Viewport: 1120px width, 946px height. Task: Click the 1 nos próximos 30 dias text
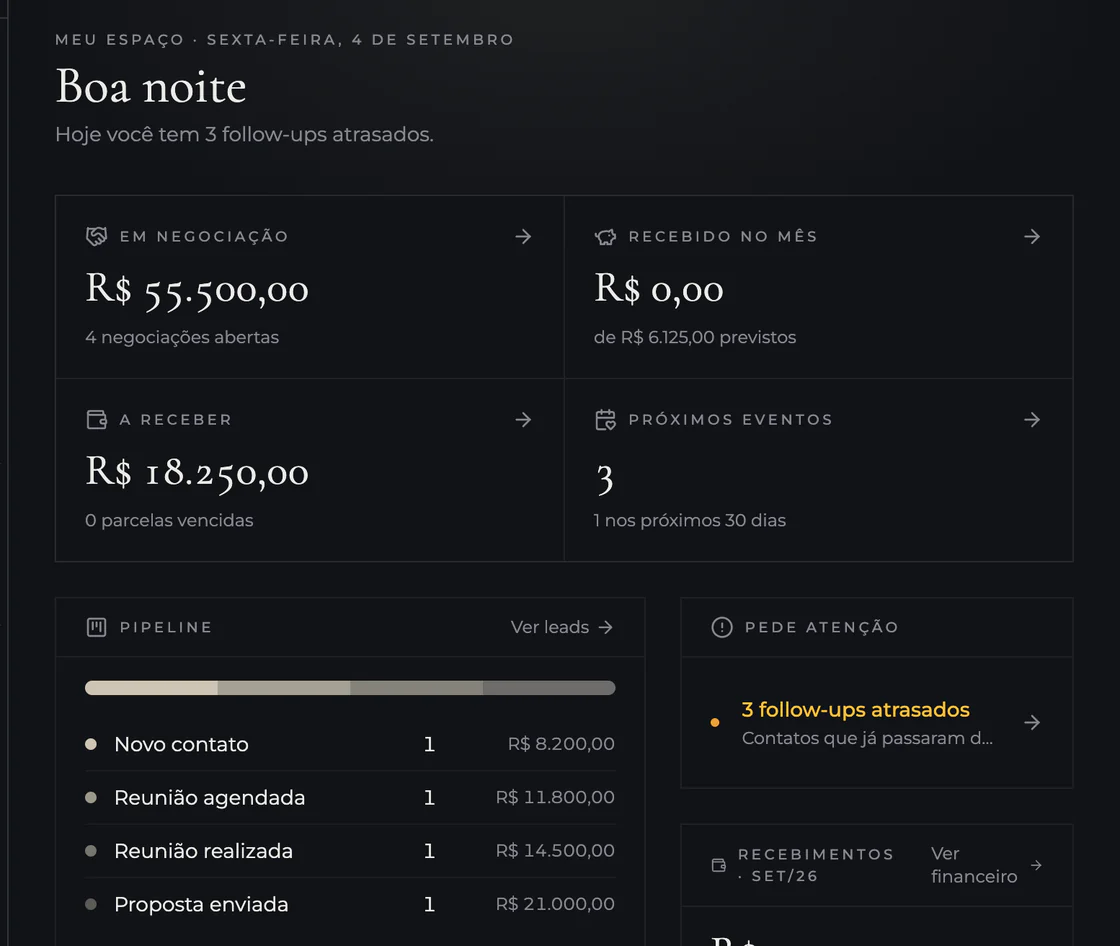[x=689, y=520]
